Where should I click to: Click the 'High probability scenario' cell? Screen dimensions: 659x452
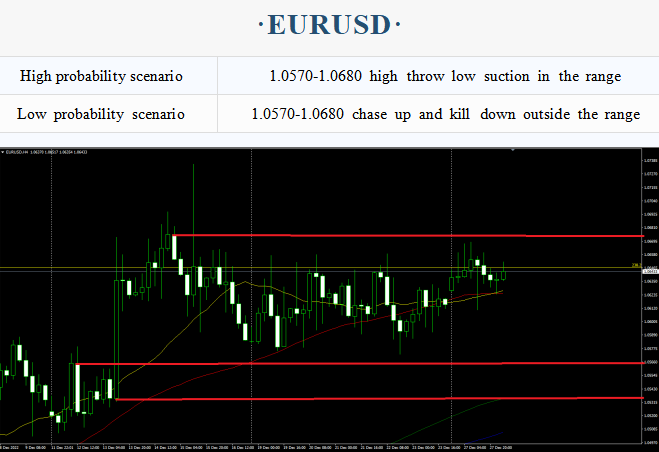(x=108, y=76)
